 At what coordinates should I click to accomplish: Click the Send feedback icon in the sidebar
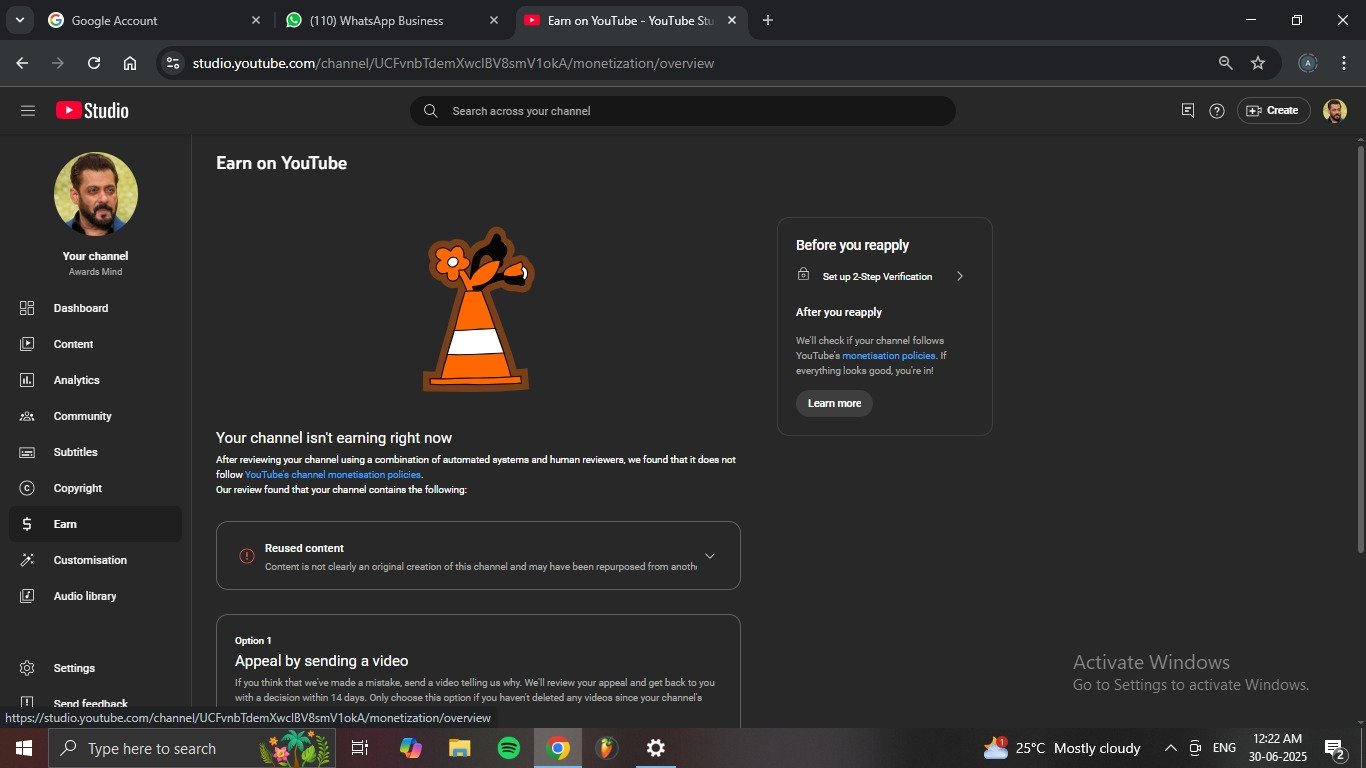[x=27, y=703]
